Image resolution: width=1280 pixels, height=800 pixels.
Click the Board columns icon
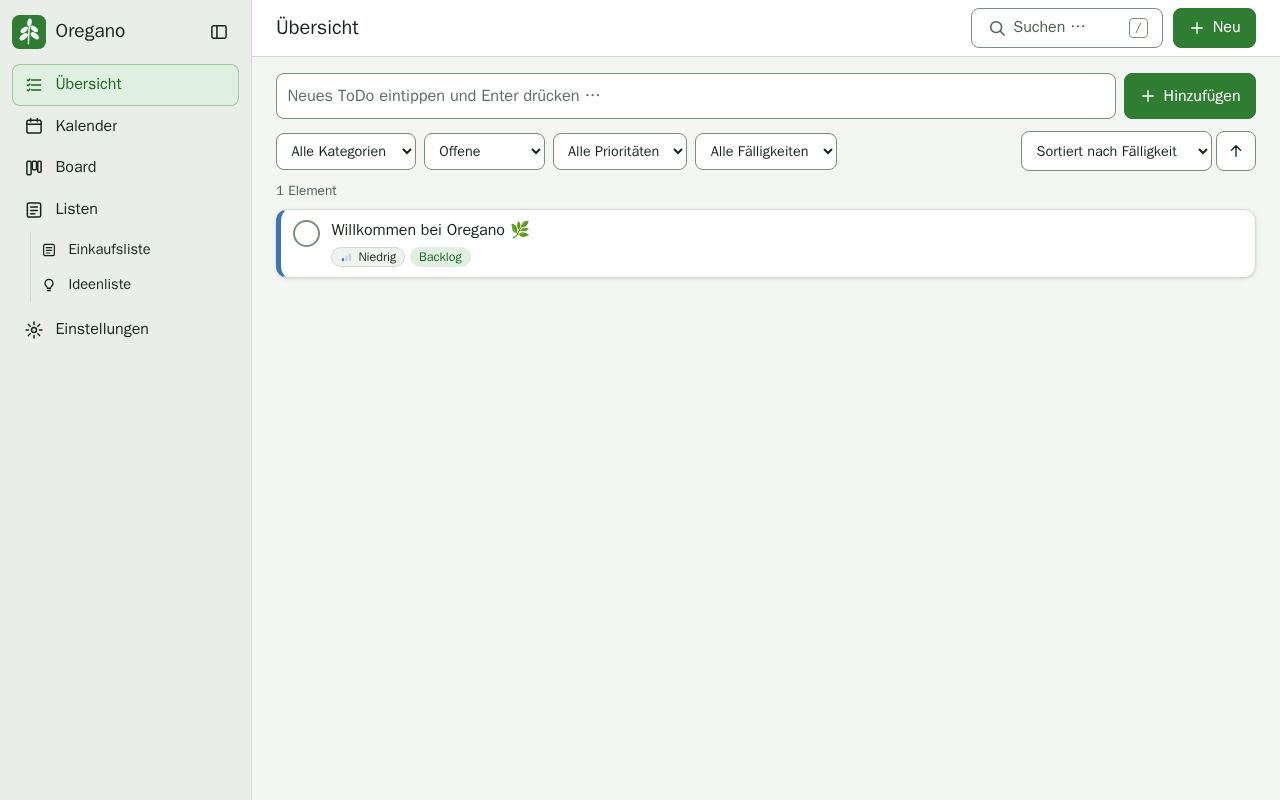[34, 167]
